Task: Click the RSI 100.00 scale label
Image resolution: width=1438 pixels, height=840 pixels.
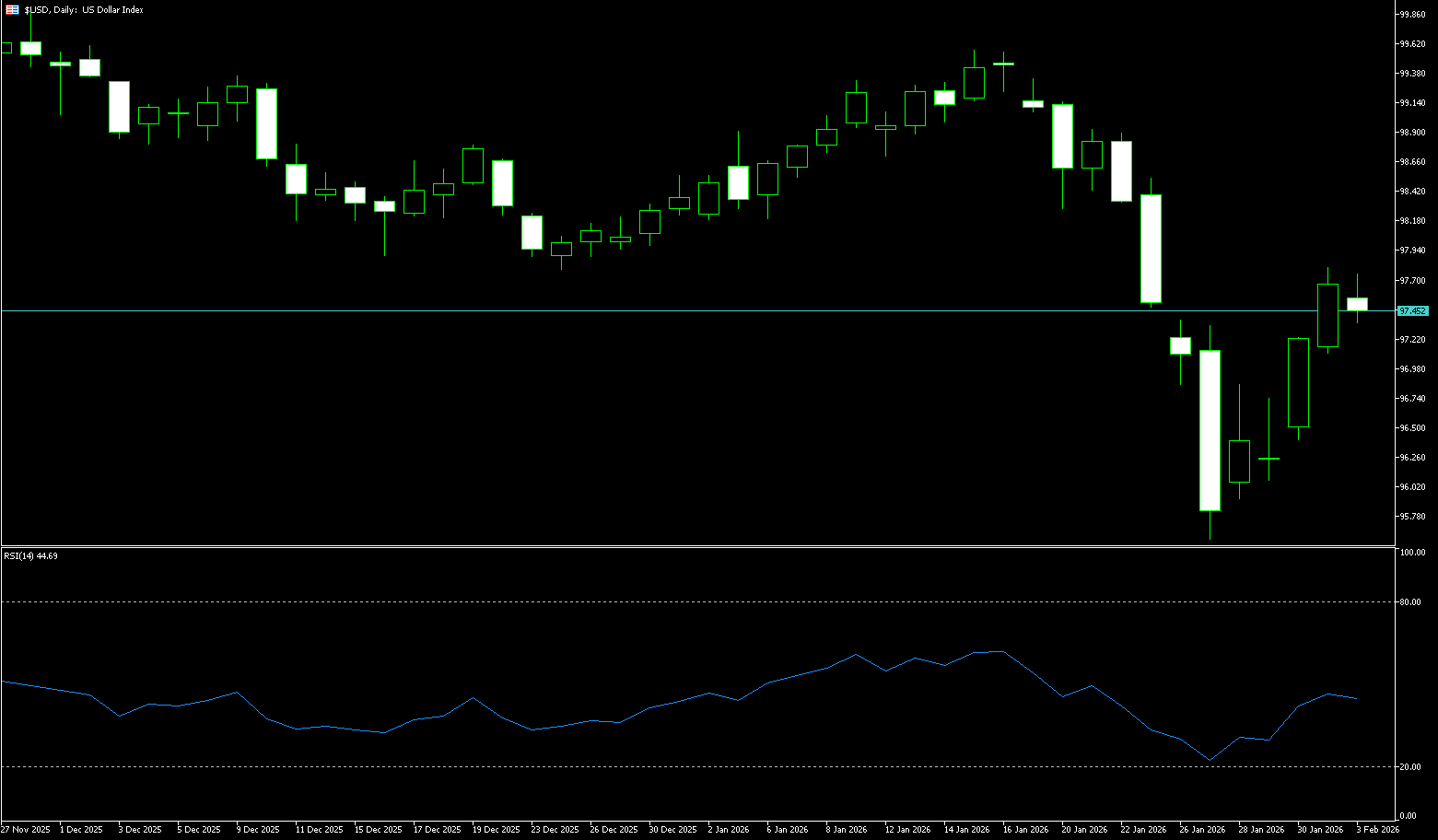Action: [1412, 553]
